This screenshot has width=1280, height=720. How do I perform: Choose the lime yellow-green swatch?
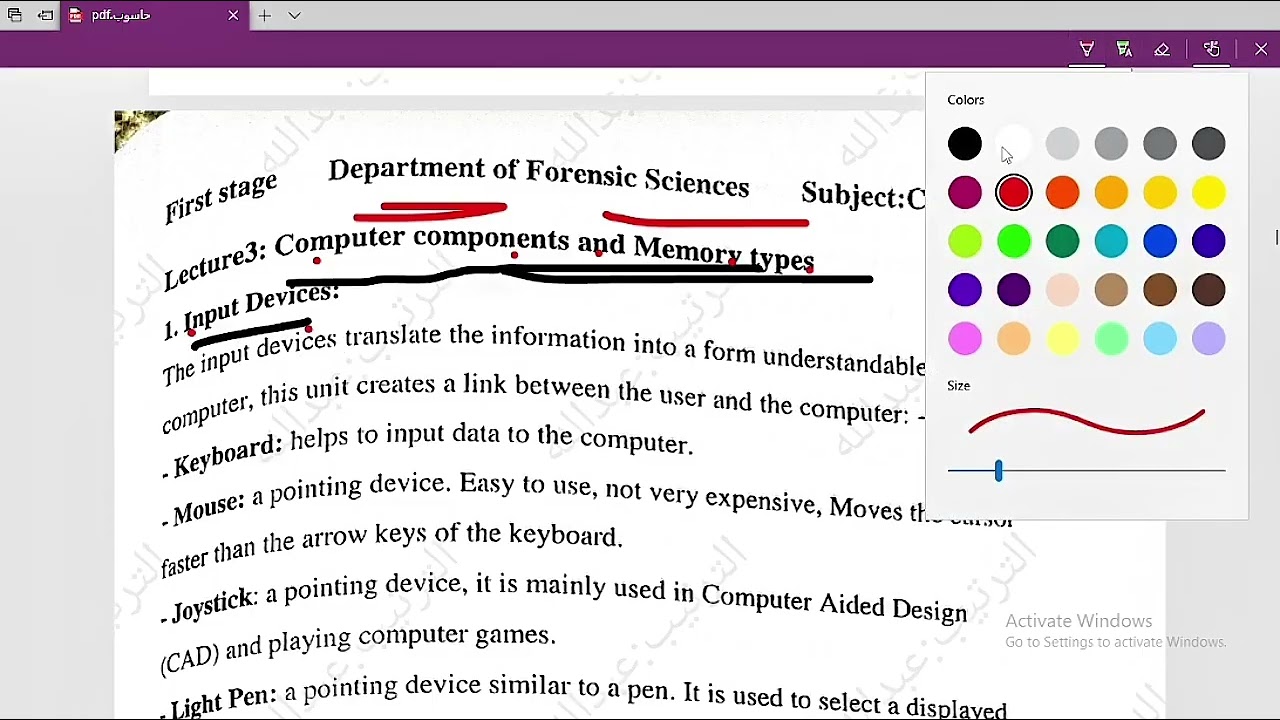(965, 241)
